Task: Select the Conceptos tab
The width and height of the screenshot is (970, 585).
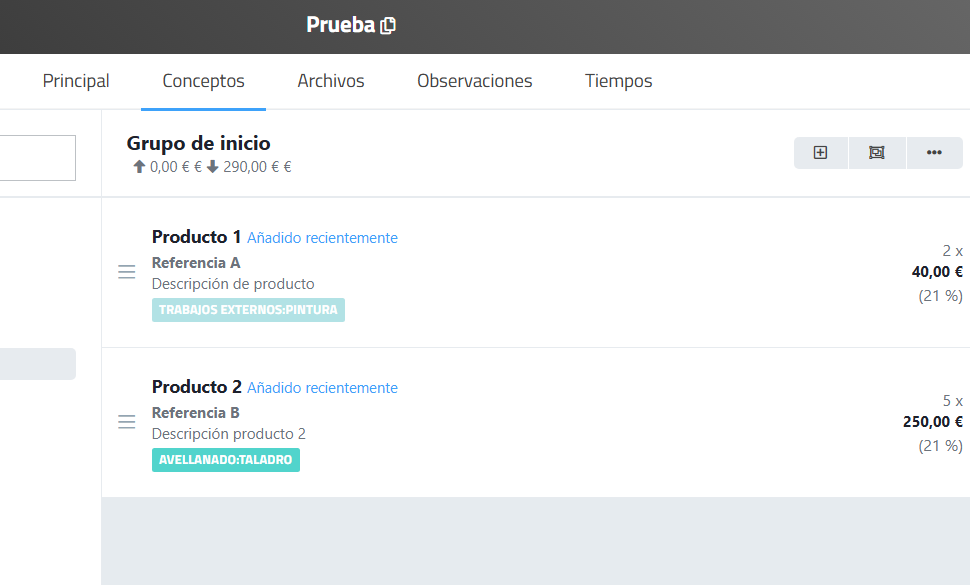Action: coord(203,81)
